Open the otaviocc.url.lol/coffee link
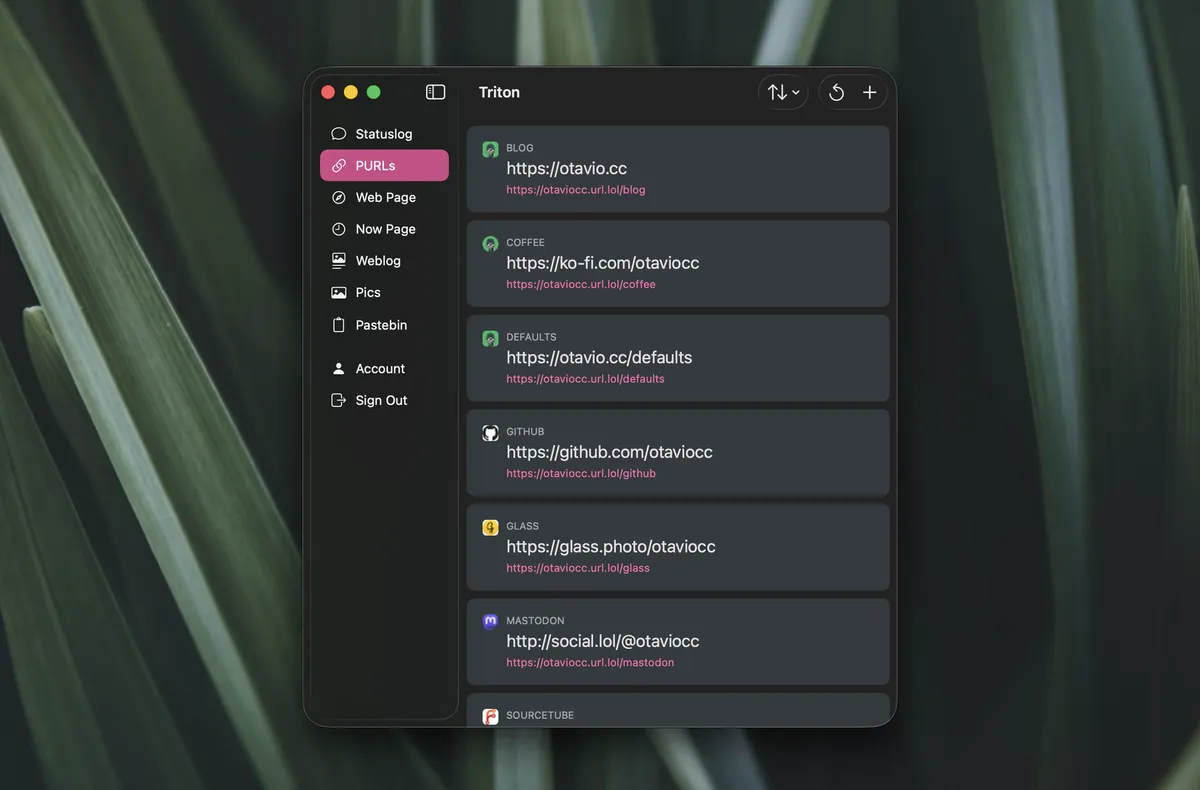The height and width of the screenshot is (790, 1200). (581, 284)
